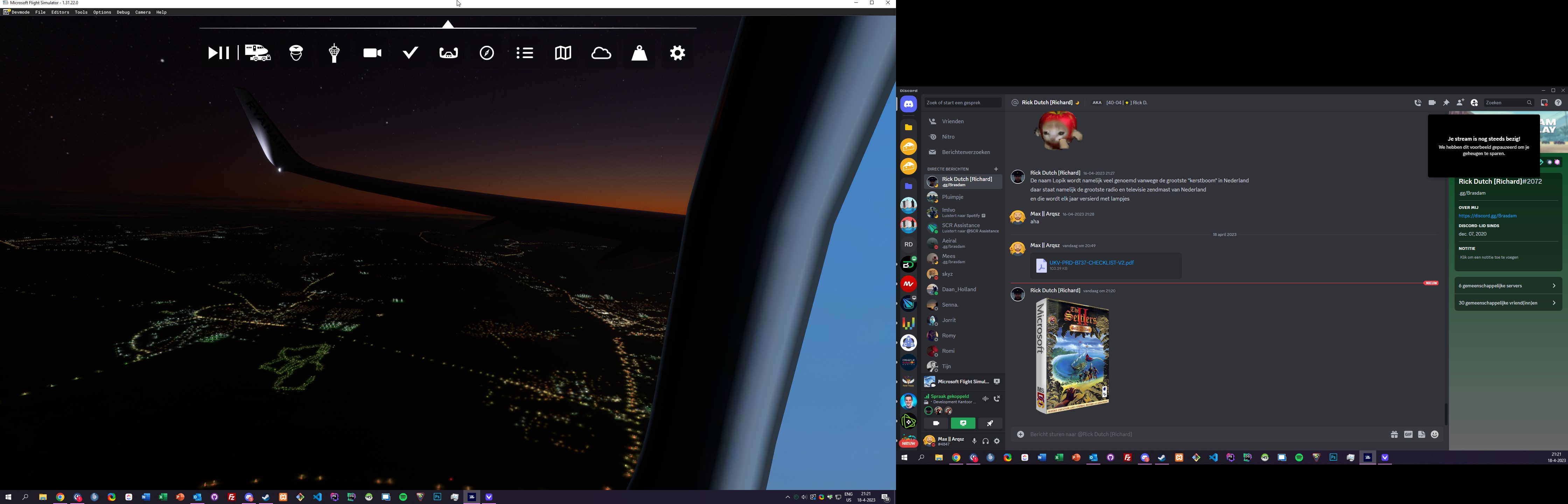Image resolution: width=1568 pixels, height=504 pixels.
Task: Open the weather cloud panel in flight toolbar
Action: click(x=601, y=53)
